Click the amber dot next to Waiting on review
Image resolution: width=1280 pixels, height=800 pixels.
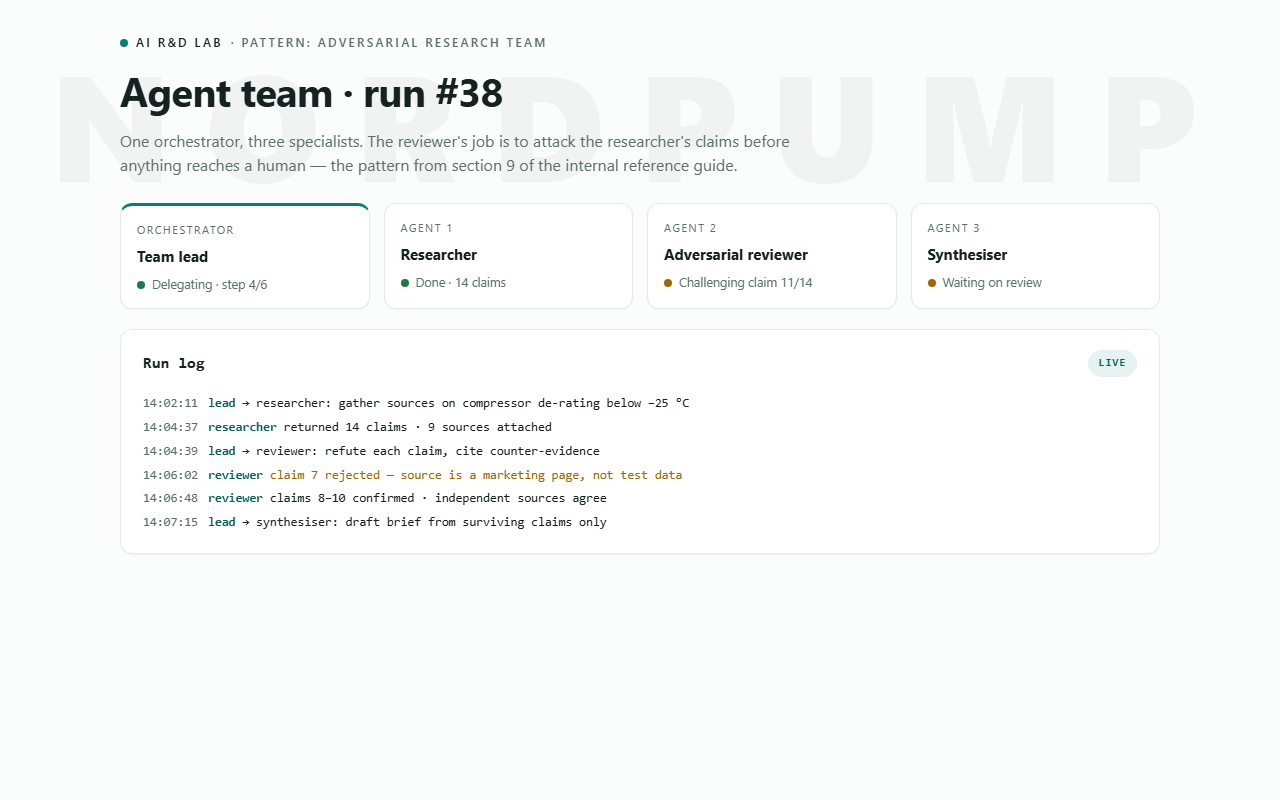[x=932, y=283]
